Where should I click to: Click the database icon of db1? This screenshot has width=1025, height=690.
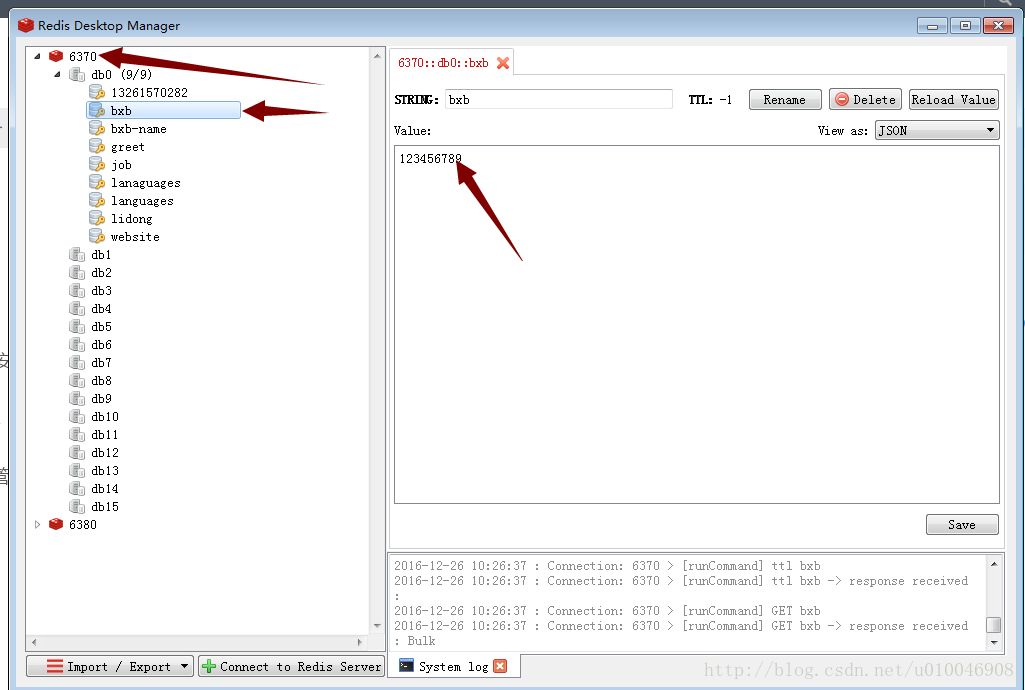[x=77, y=254]
